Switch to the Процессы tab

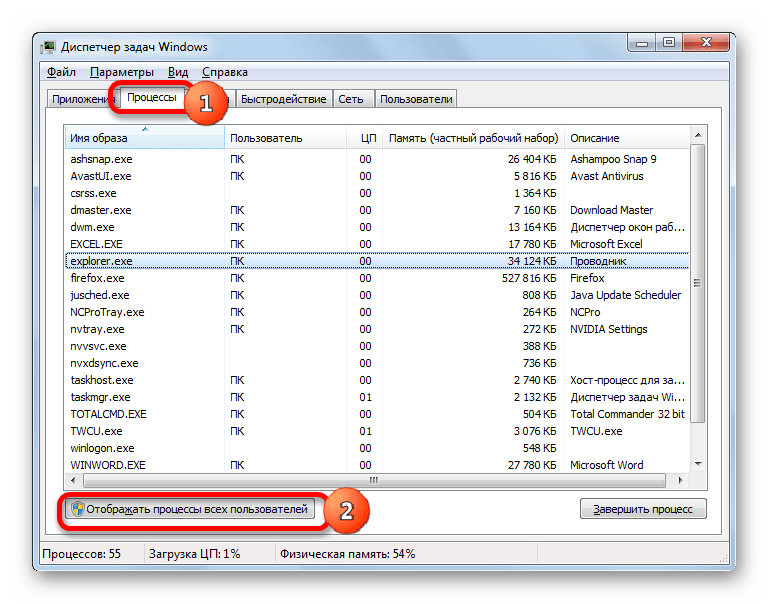coord(152,98)
